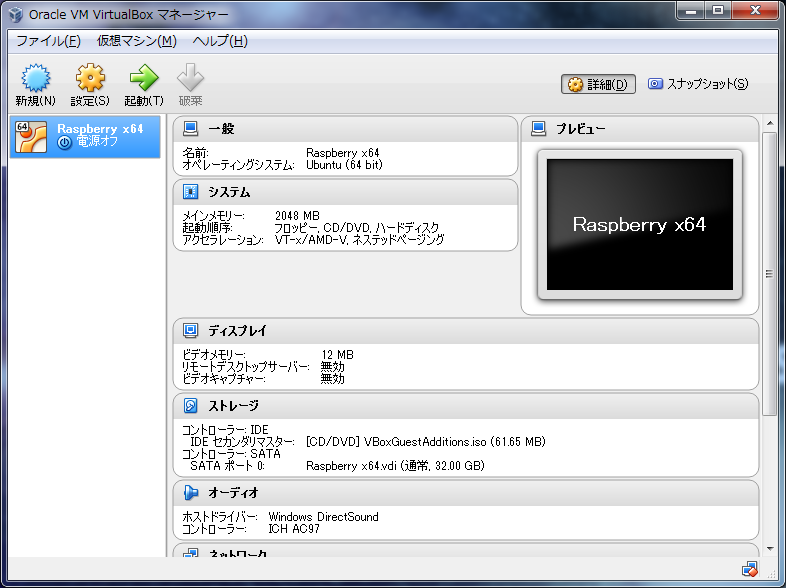Image resolution: width=786 pixels, height=588 pixels.
Task: Click the ストレージ section disk icon
Action: click(191, 406)
